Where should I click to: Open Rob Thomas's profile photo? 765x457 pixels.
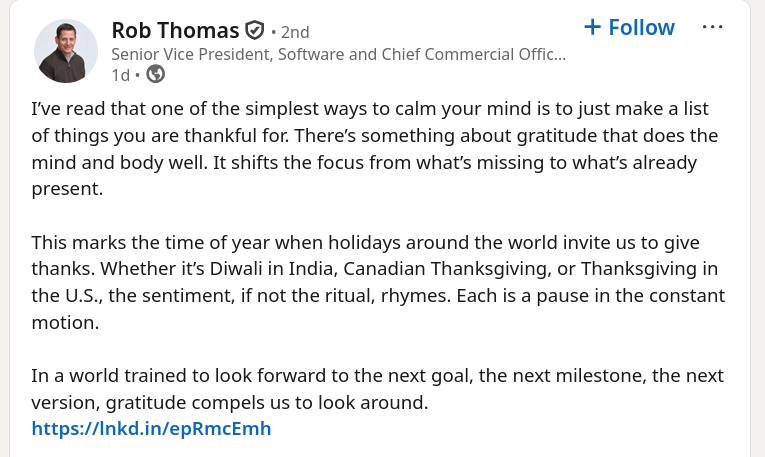66,50
